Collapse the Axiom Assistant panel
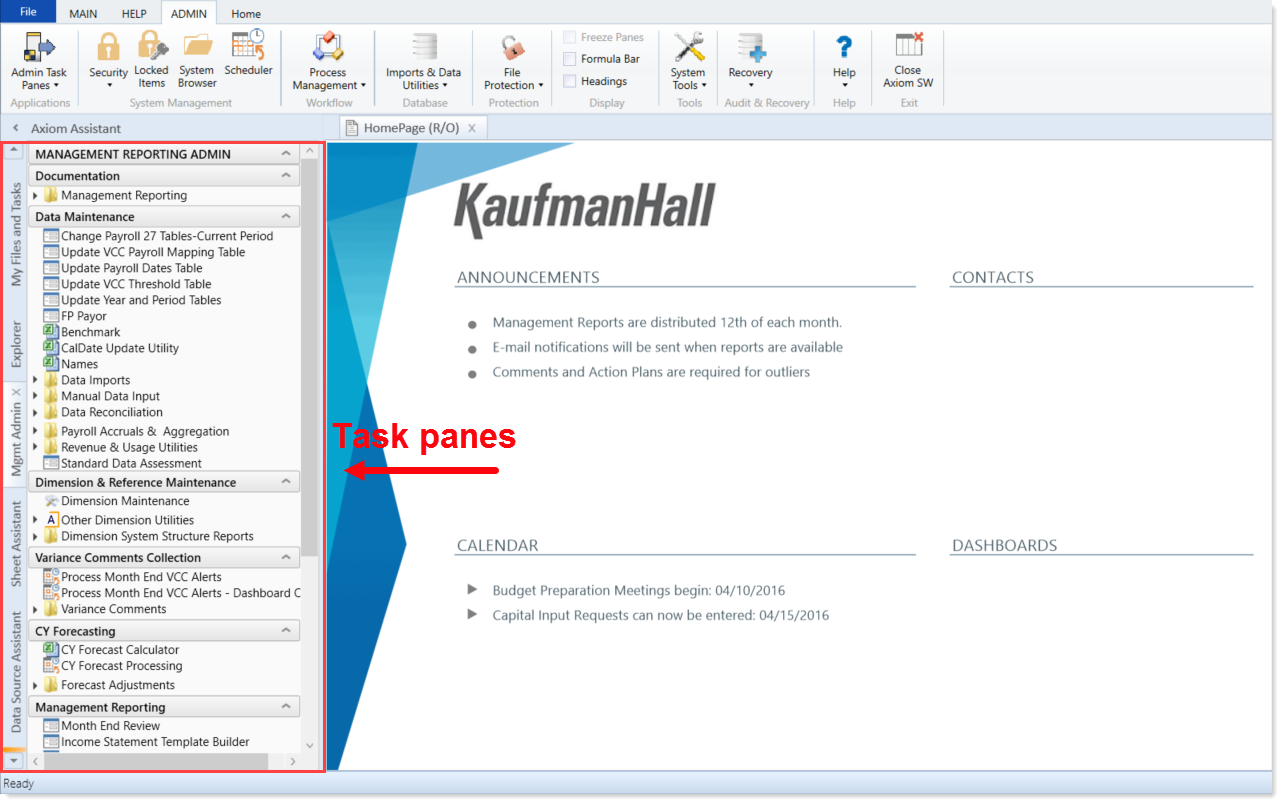This screenshot has width=1282, height=804. coord(15,128)
